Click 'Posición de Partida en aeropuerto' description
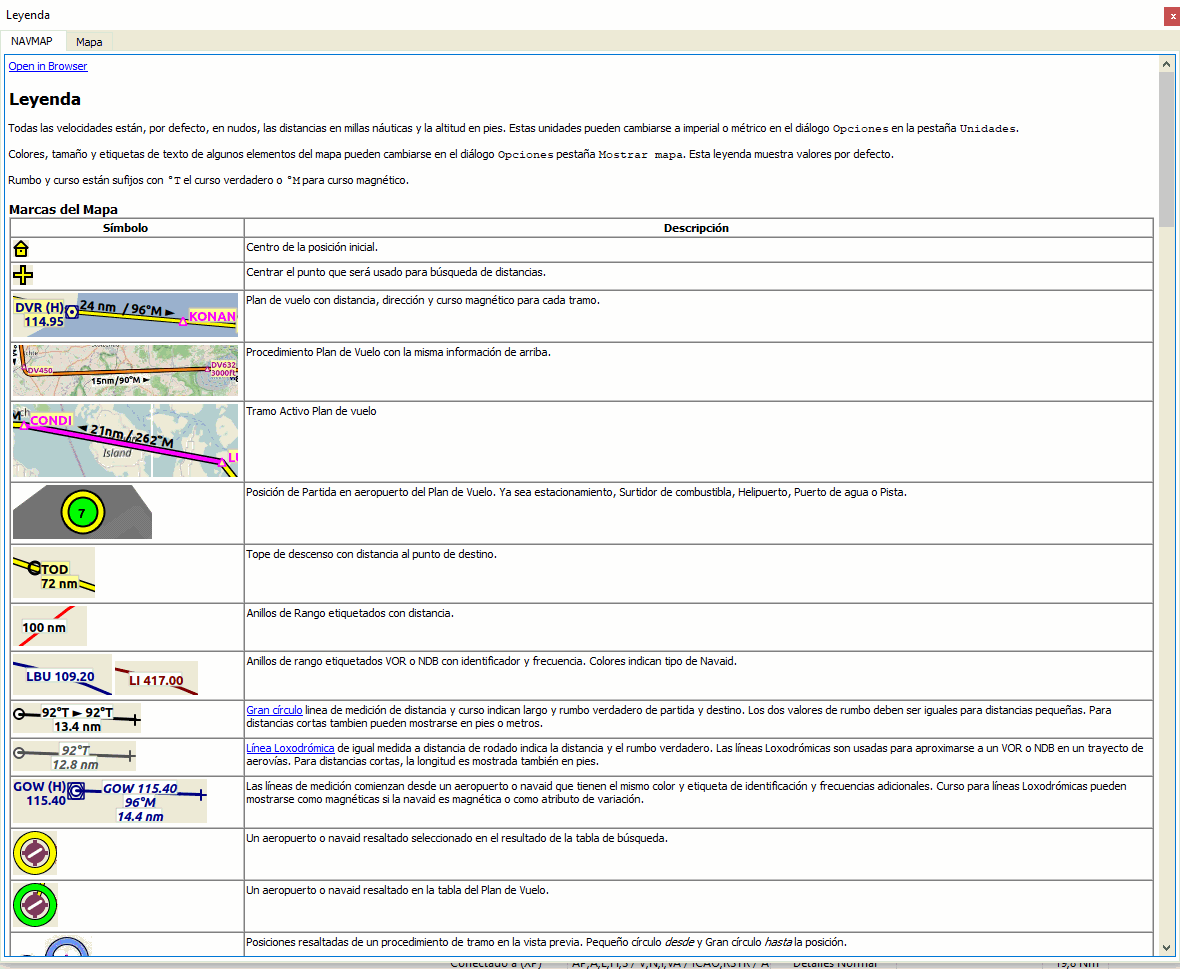The image size is (1180, 969). tap(576, 493)
